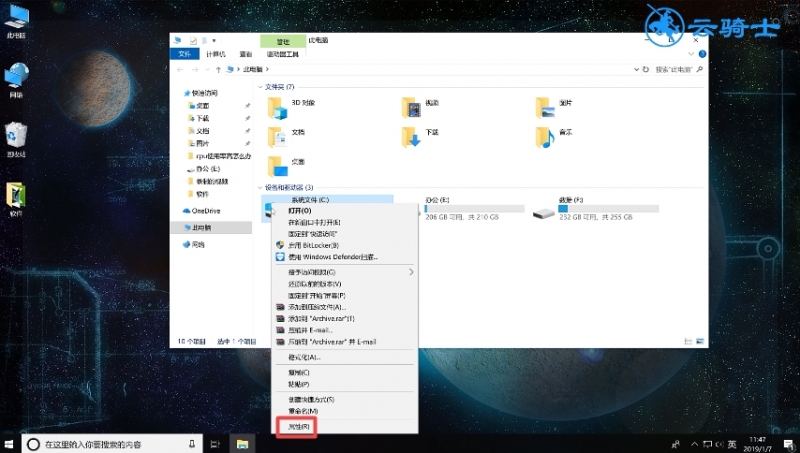800x453 pixels.
Task: Choose 格式化(A)... from the context menu
Action: click(345, 357)
